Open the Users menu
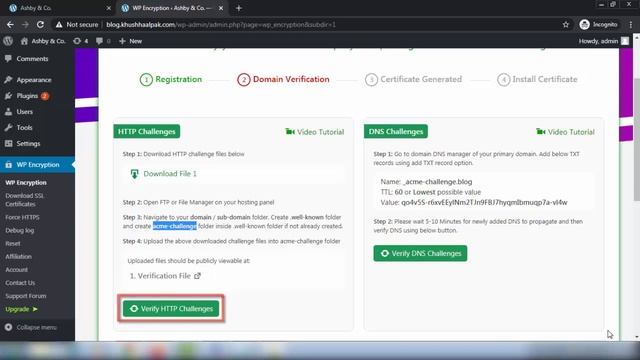640x360 pixels. pyautogui.click(x=24, y=111)
